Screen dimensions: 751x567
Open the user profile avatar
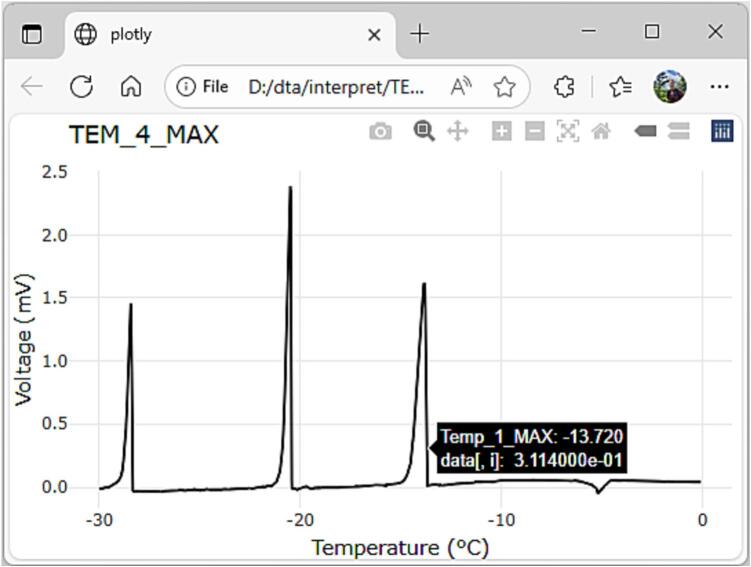pyautogui.click(x=670, y=87)
